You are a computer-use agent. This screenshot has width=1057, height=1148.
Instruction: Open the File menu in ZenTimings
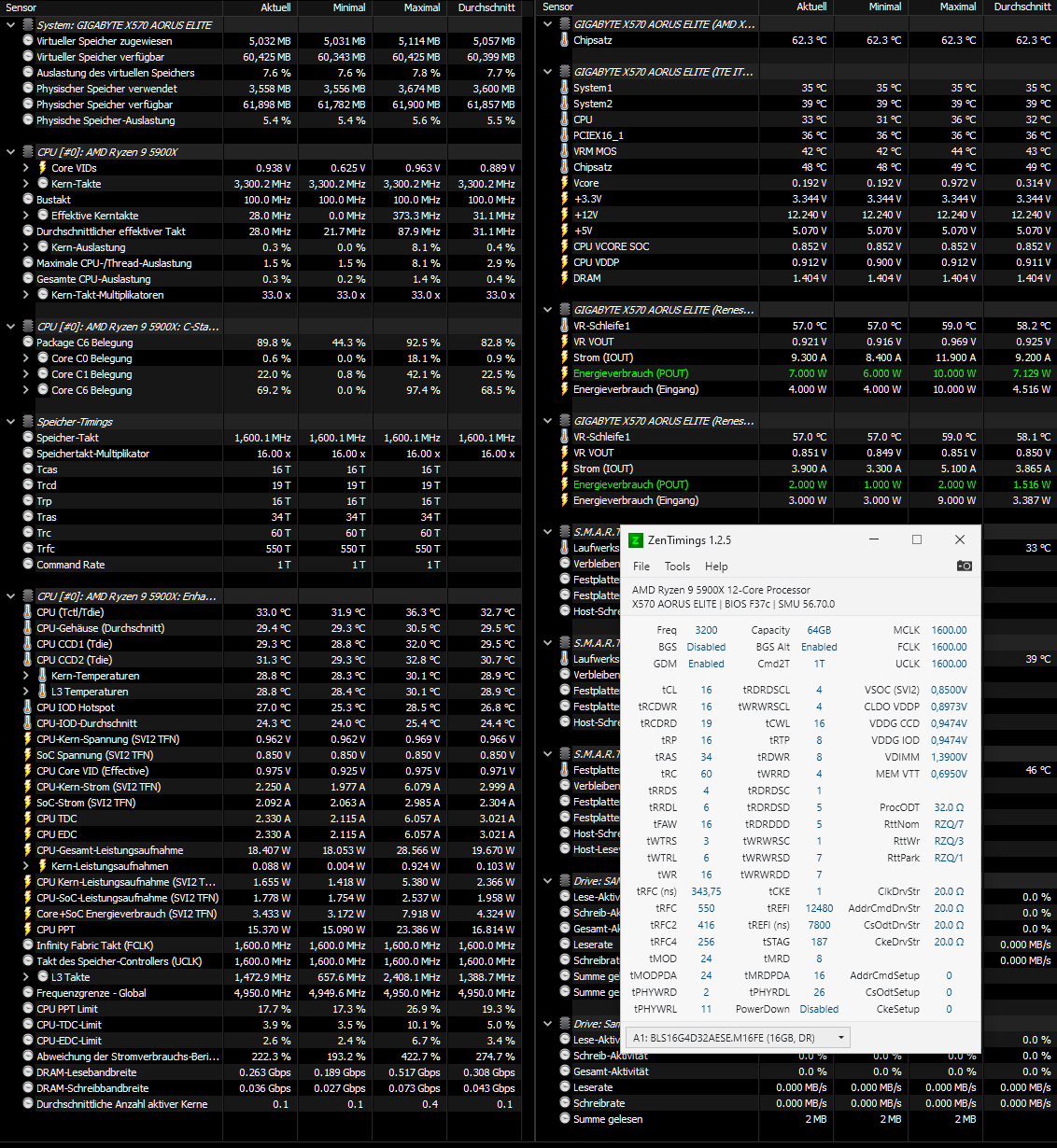click(641, 567)
